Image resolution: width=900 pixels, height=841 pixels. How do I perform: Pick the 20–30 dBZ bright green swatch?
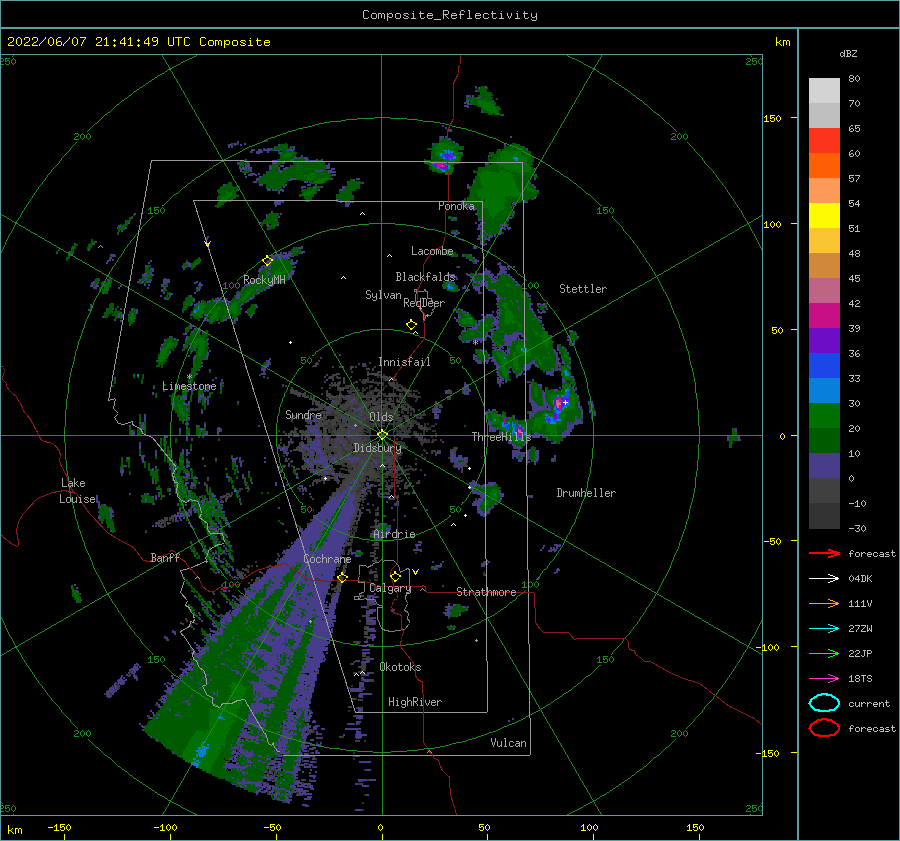(824, 416)
